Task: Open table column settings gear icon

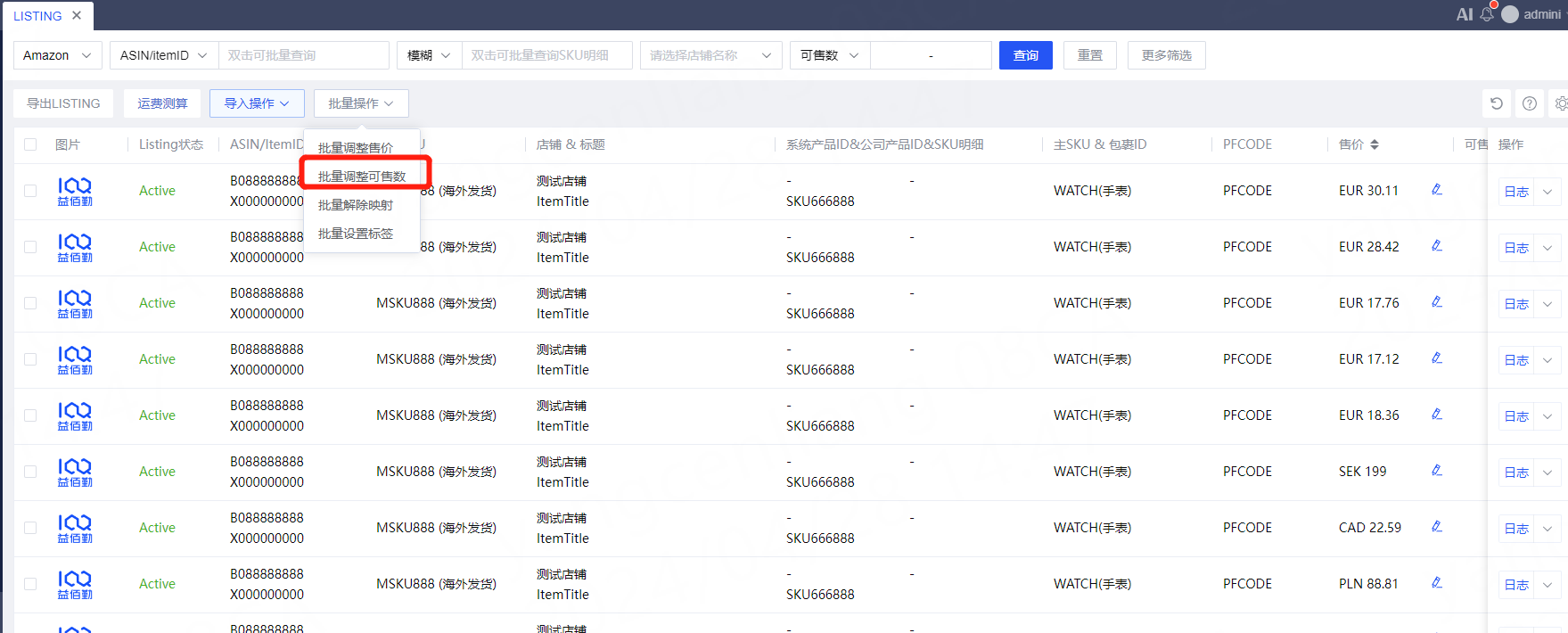Action: click(1561, 103)
